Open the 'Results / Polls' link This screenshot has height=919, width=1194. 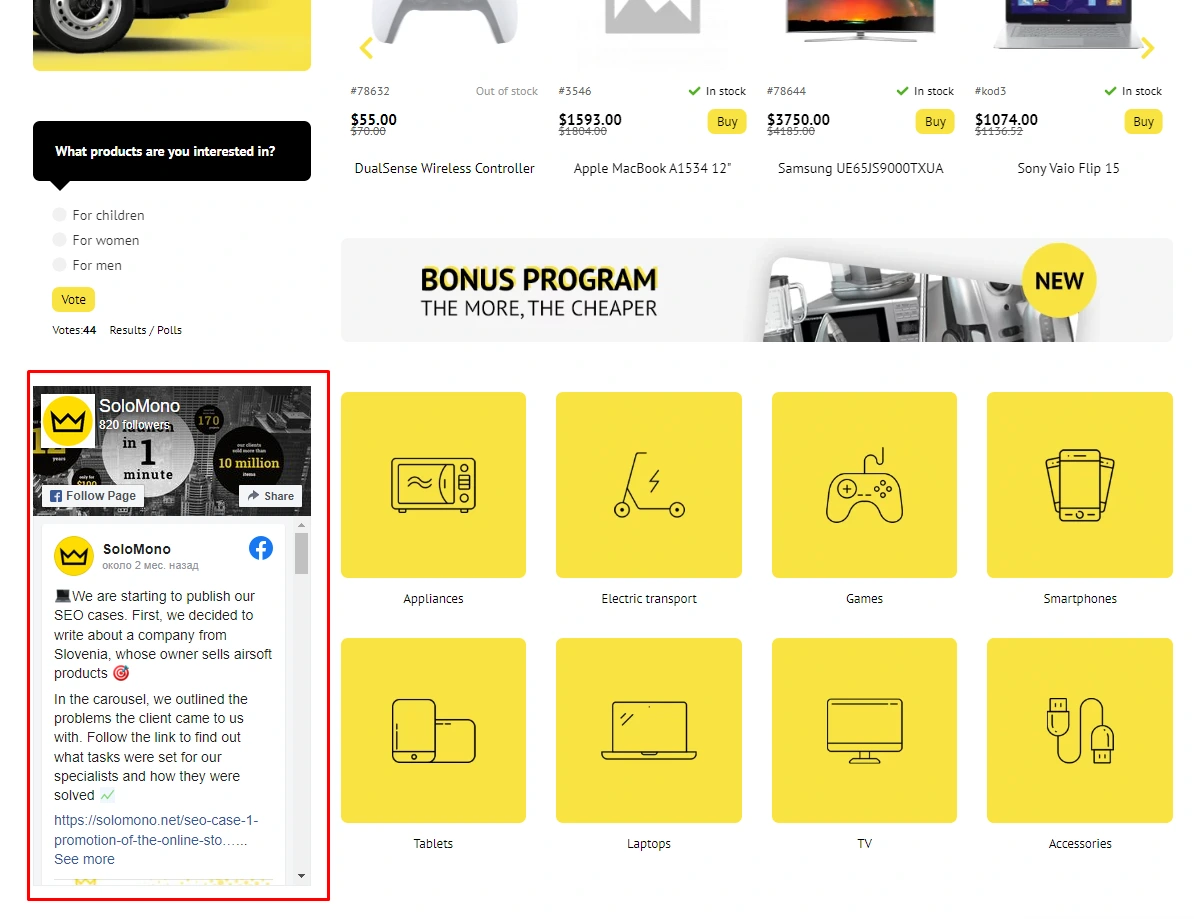[x=145, y=330]
